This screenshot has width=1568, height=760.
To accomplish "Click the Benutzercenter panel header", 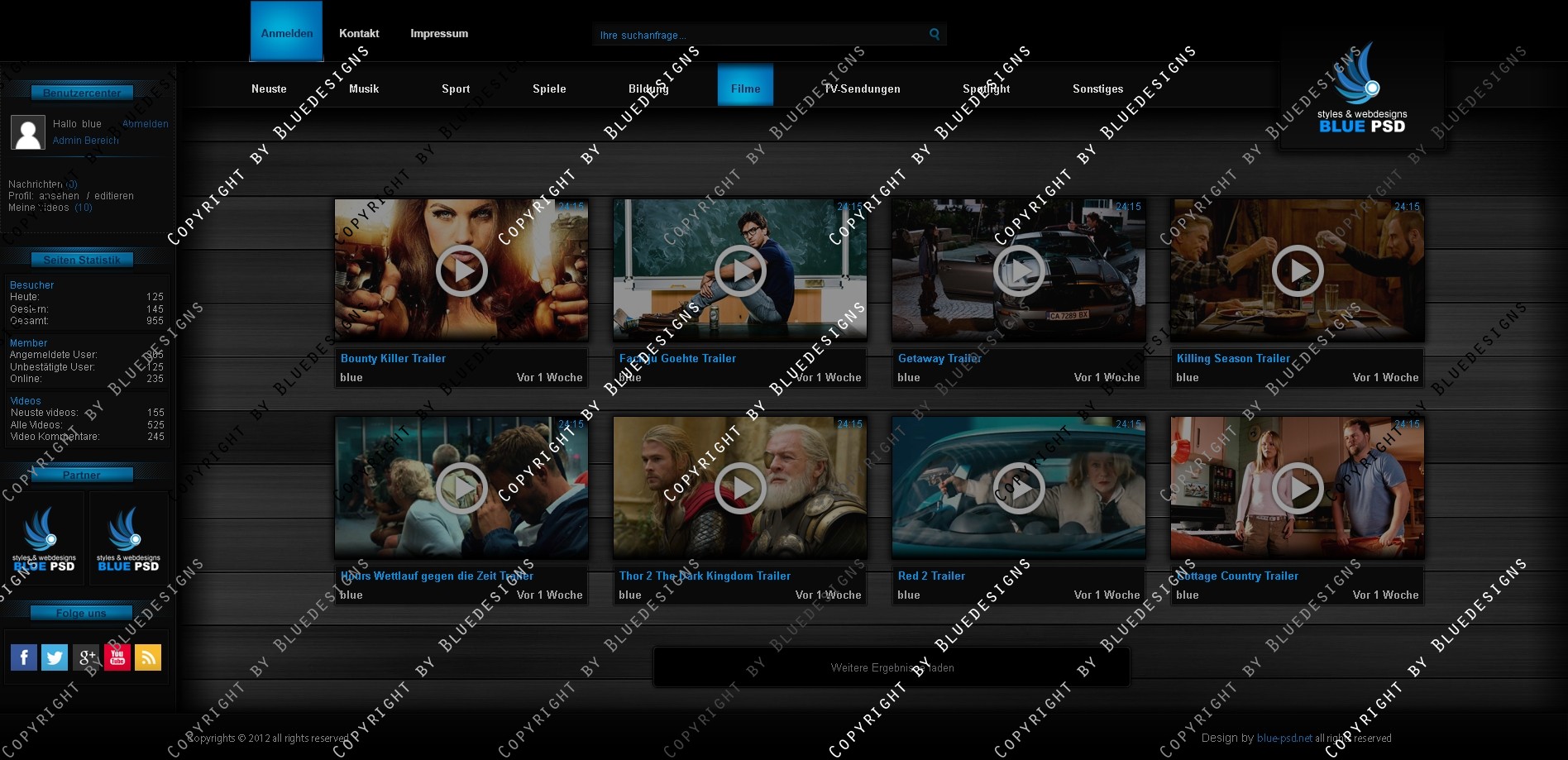I will pos(82,93).
